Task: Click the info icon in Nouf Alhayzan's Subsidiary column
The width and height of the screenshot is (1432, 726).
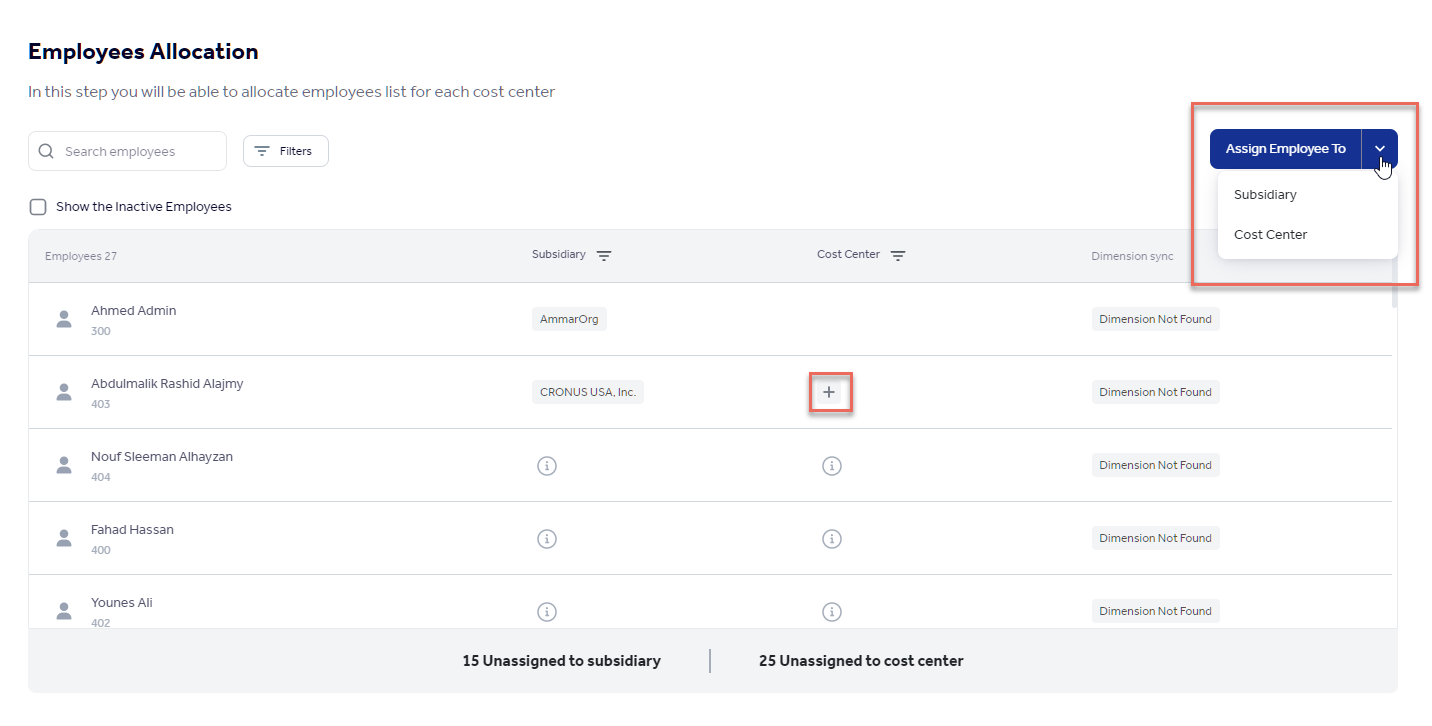Action: [547, 465]
